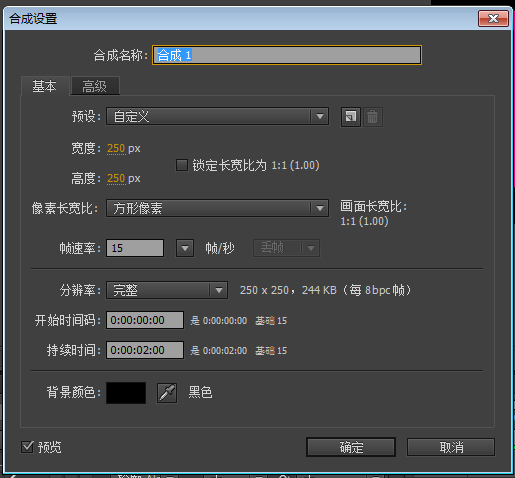Viewport: 515px width, 478px height.
Task: Click the 持续时间 duration field
Action: [145, 350]
